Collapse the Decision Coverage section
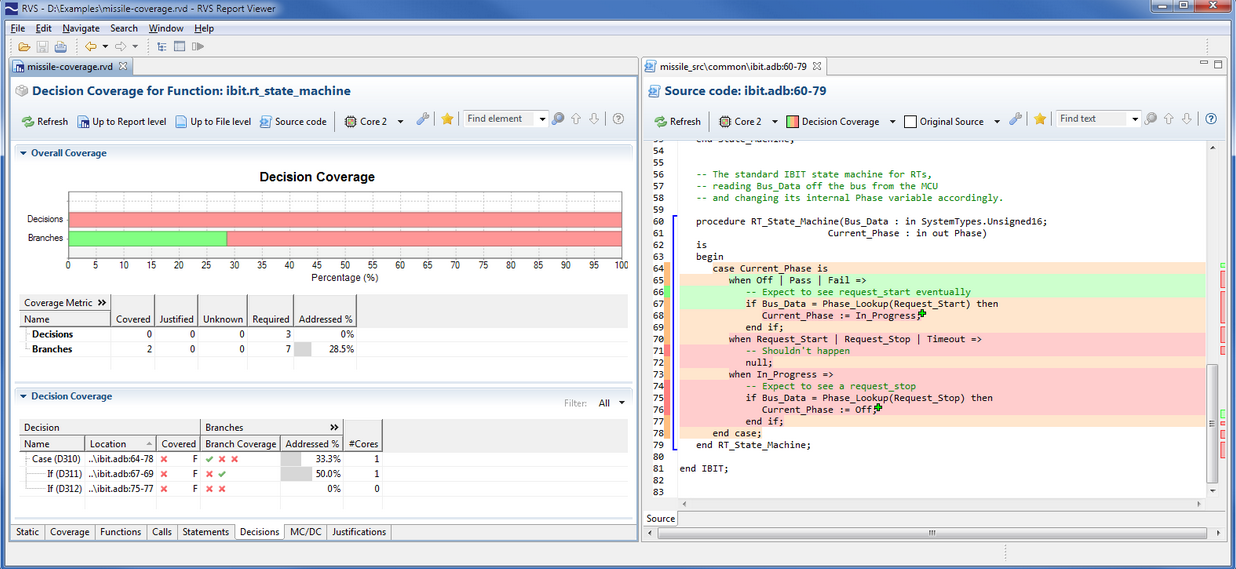 click(22, 397)
